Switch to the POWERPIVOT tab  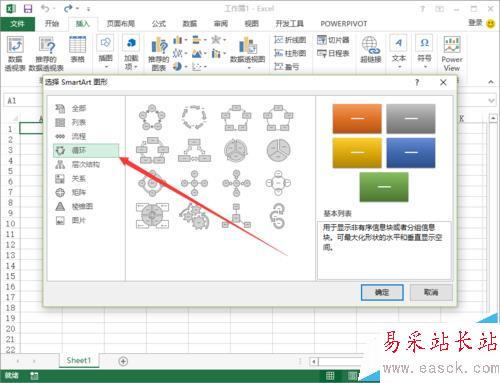pos(344,24)
